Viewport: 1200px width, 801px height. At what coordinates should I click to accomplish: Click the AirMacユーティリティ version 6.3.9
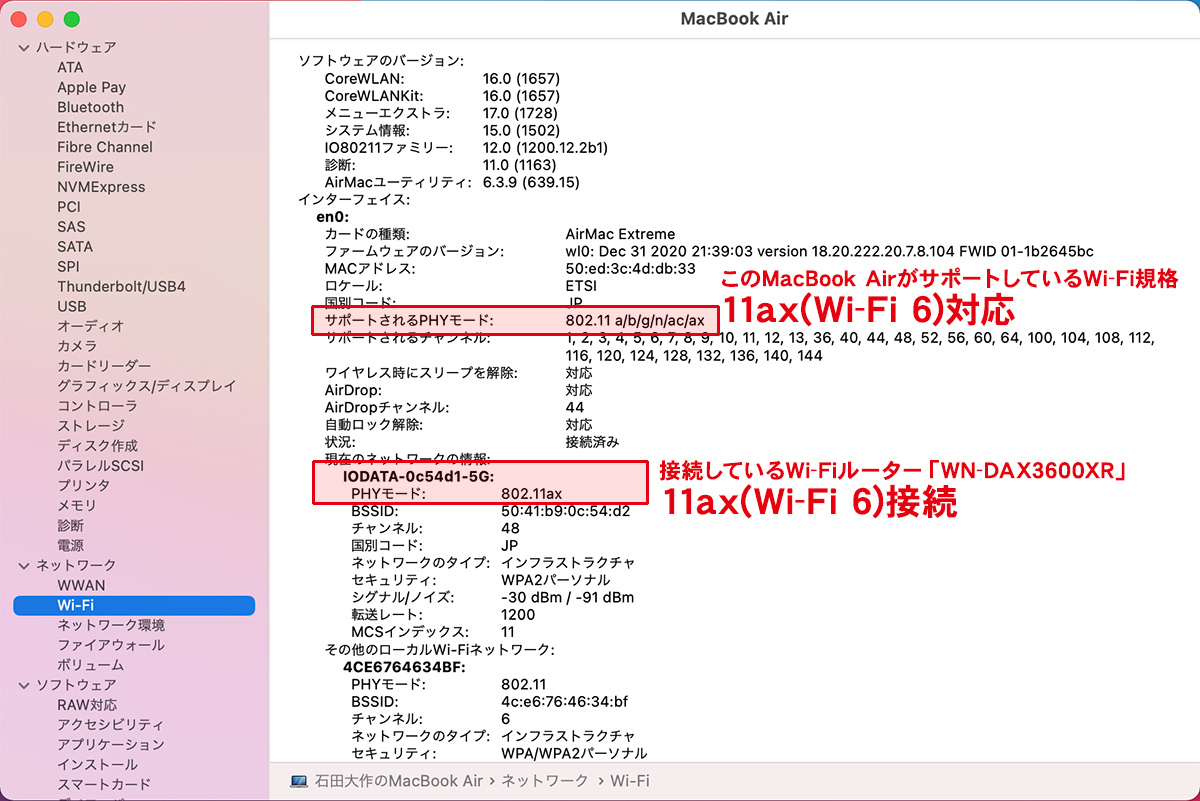point(530,182)
